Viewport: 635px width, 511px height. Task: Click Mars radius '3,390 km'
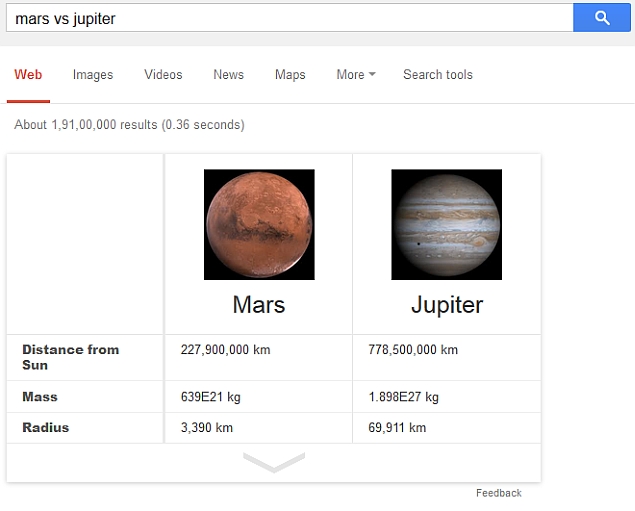pyautogui.click(x=207, y=428)
